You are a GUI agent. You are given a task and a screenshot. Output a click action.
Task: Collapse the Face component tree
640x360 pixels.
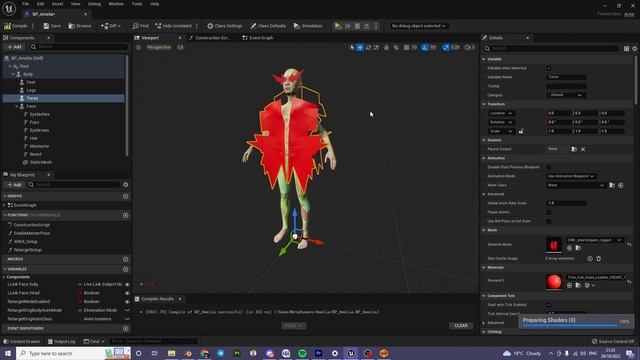click(17, 106)
